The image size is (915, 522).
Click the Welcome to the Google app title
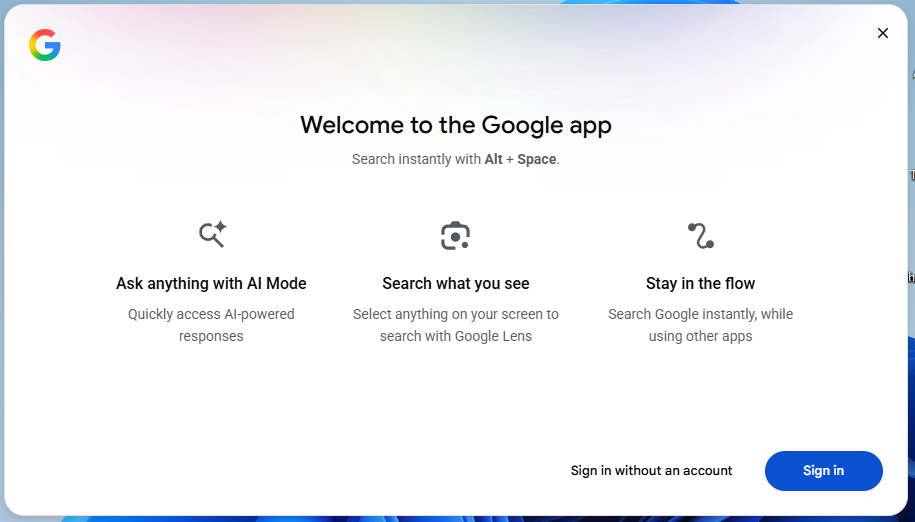click(x=455, y=125)
